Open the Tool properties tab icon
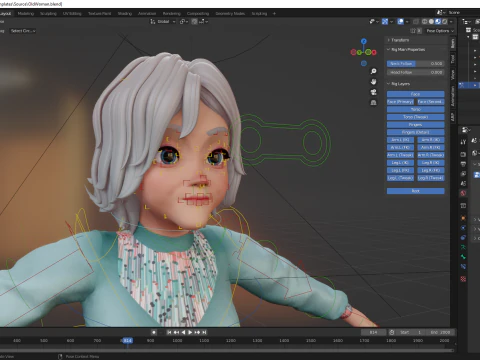 click(x=463, y=142)
